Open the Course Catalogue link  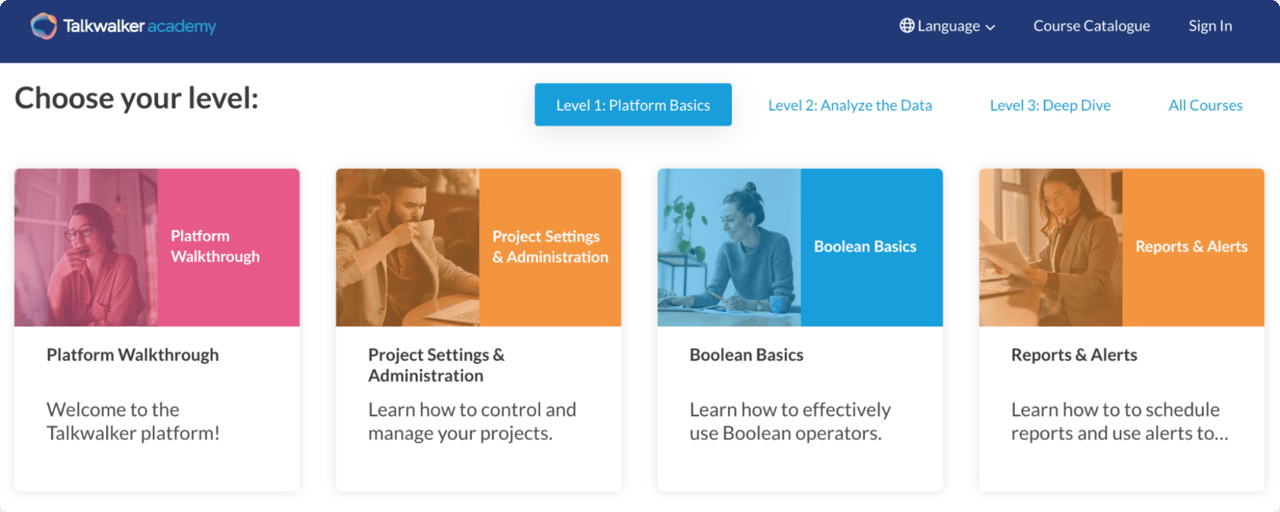[x=1091, y=26]
